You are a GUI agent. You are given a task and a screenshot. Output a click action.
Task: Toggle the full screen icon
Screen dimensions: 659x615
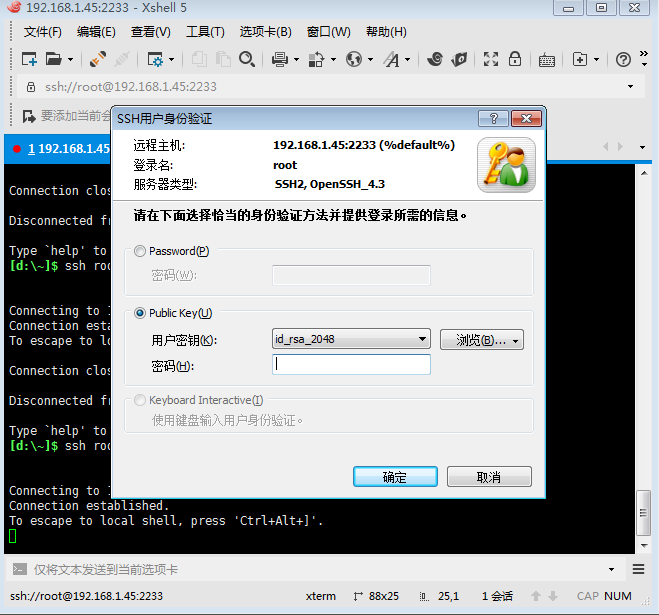491,59
